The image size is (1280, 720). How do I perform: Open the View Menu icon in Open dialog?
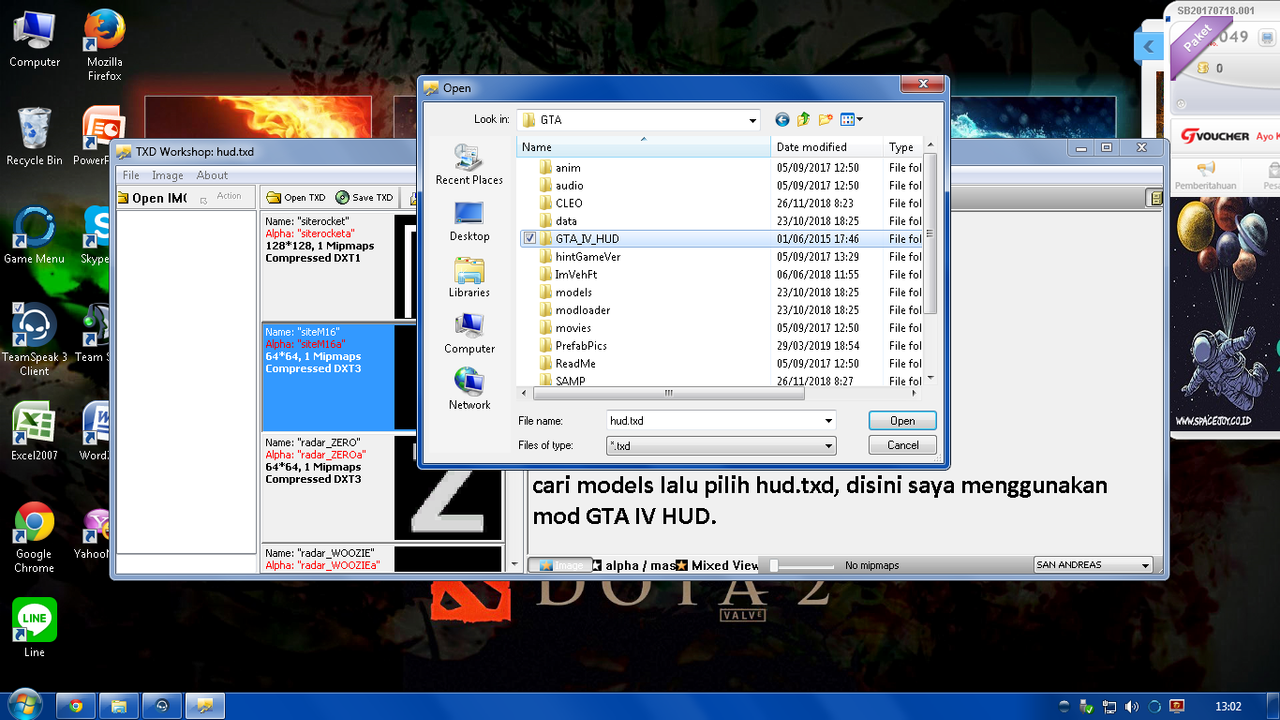coord(851,120)
